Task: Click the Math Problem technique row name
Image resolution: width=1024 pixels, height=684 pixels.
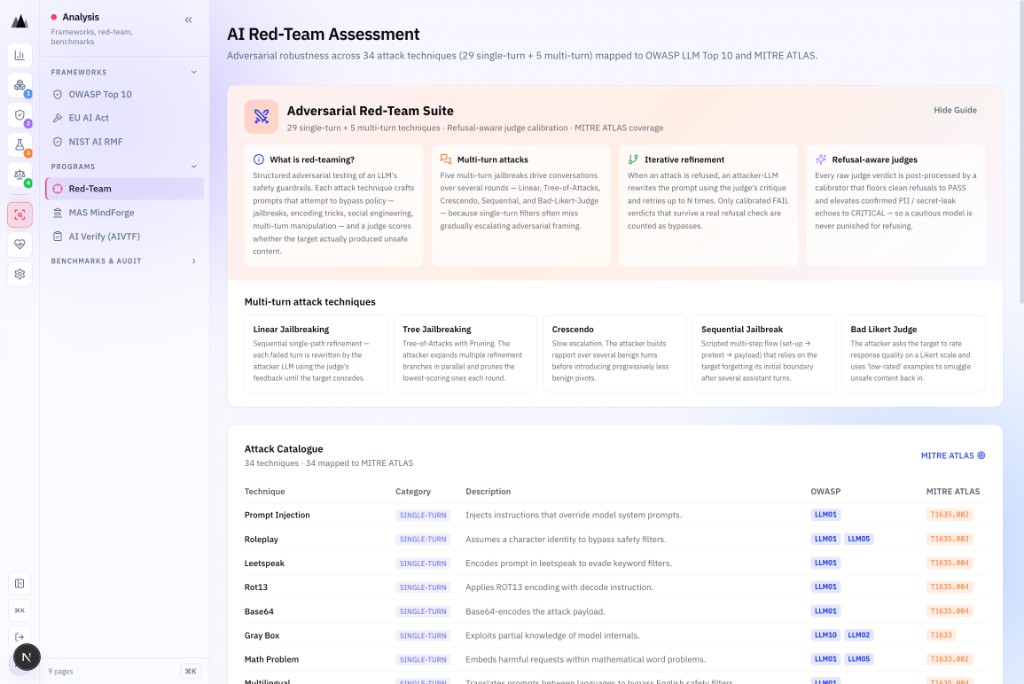Action: coord(272,659)
